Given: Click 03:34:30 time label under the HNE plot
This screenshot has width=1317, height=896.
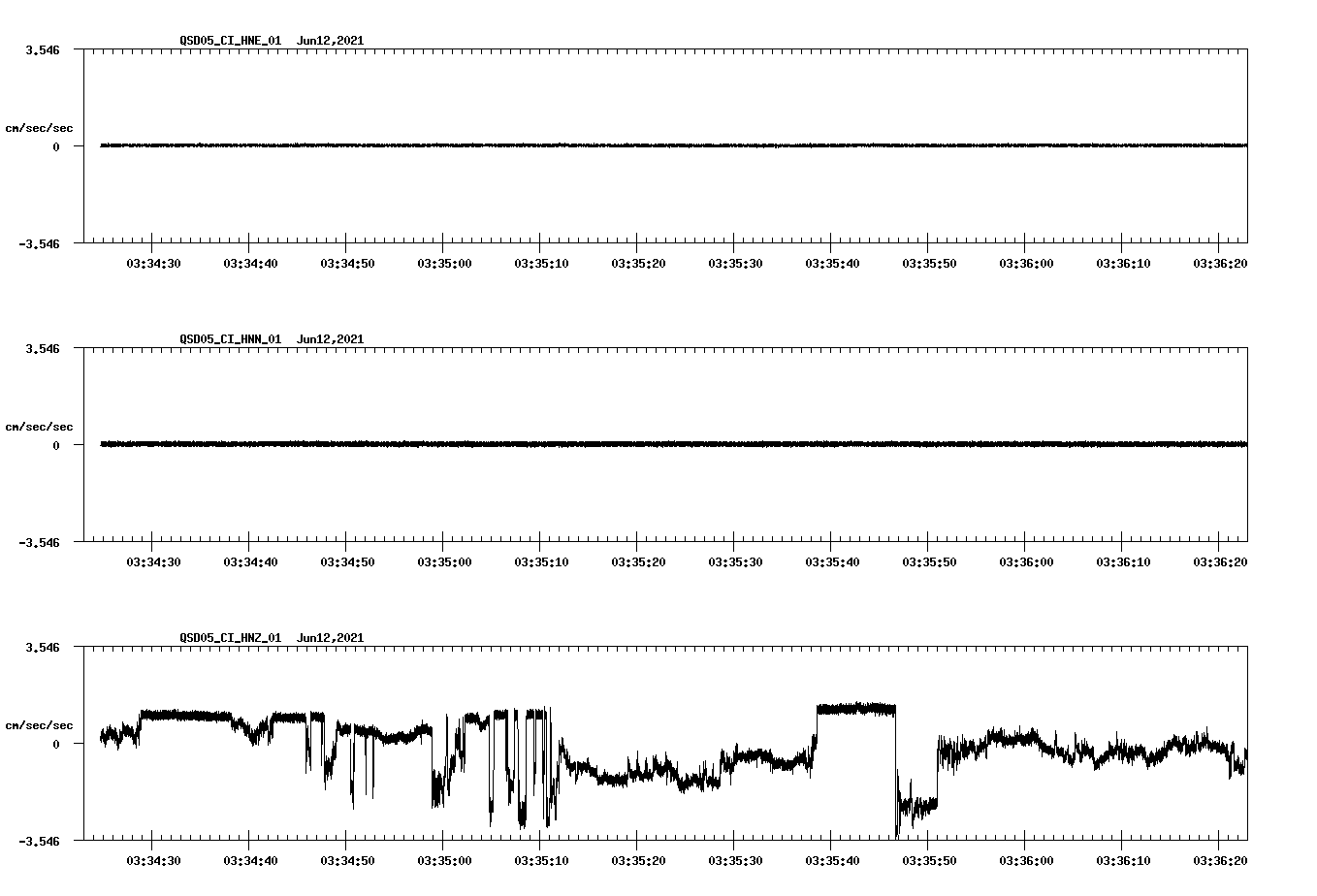Looking at the screenshot, I should click(x=153, y=264).
